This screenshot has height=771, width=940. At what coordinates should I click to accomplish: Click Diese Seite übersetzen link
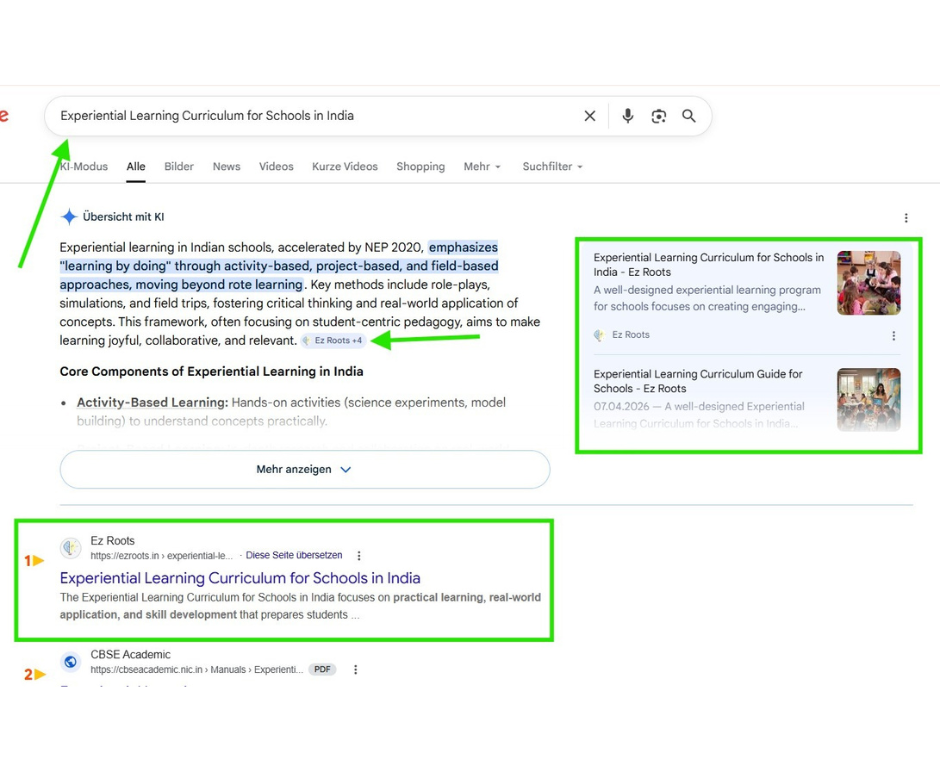pos(294,555)
